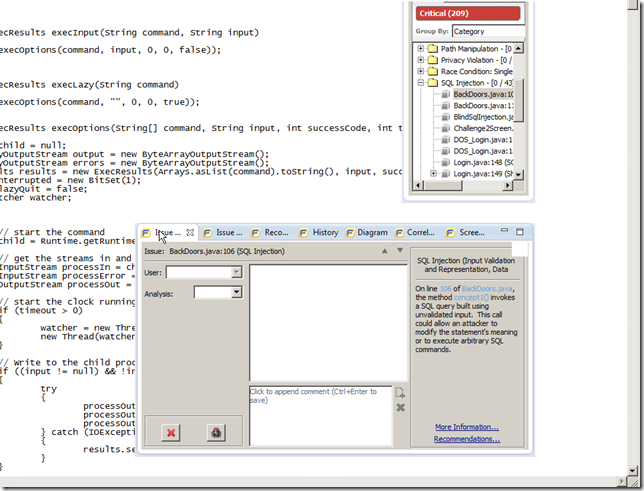Open the Recommendations link

(467, 439)
